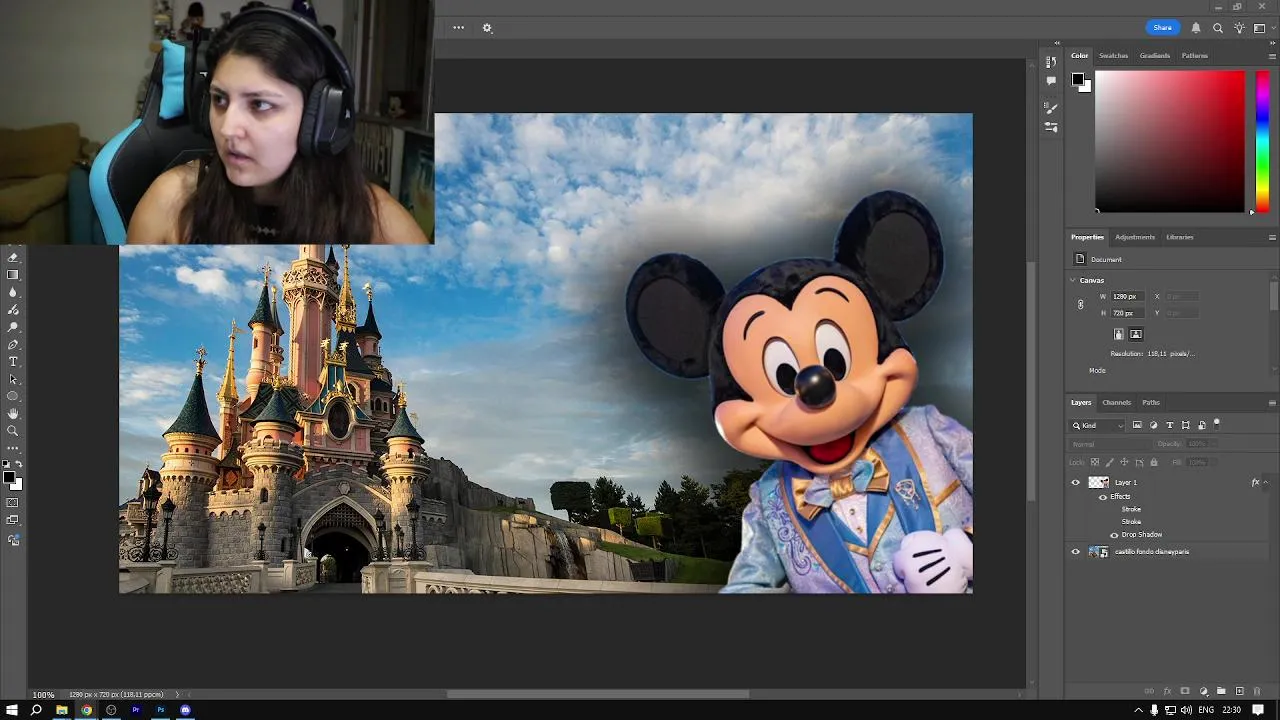Click foreground color swatch in Color panel
The image size is (1280, 720).
point(1078,79)
